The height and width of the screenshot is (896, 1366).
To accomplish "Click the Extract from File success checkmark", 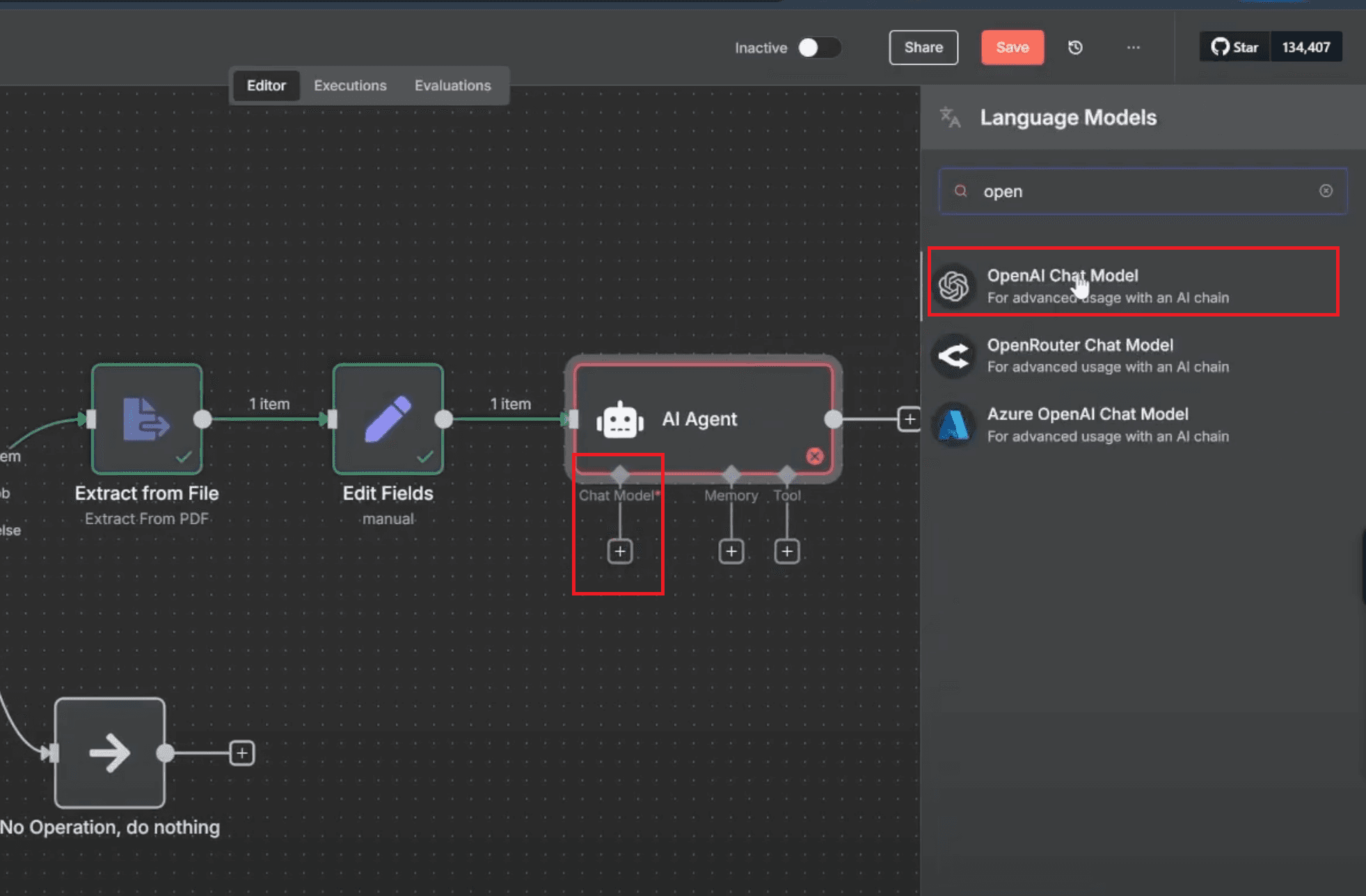I will [184, 457].
